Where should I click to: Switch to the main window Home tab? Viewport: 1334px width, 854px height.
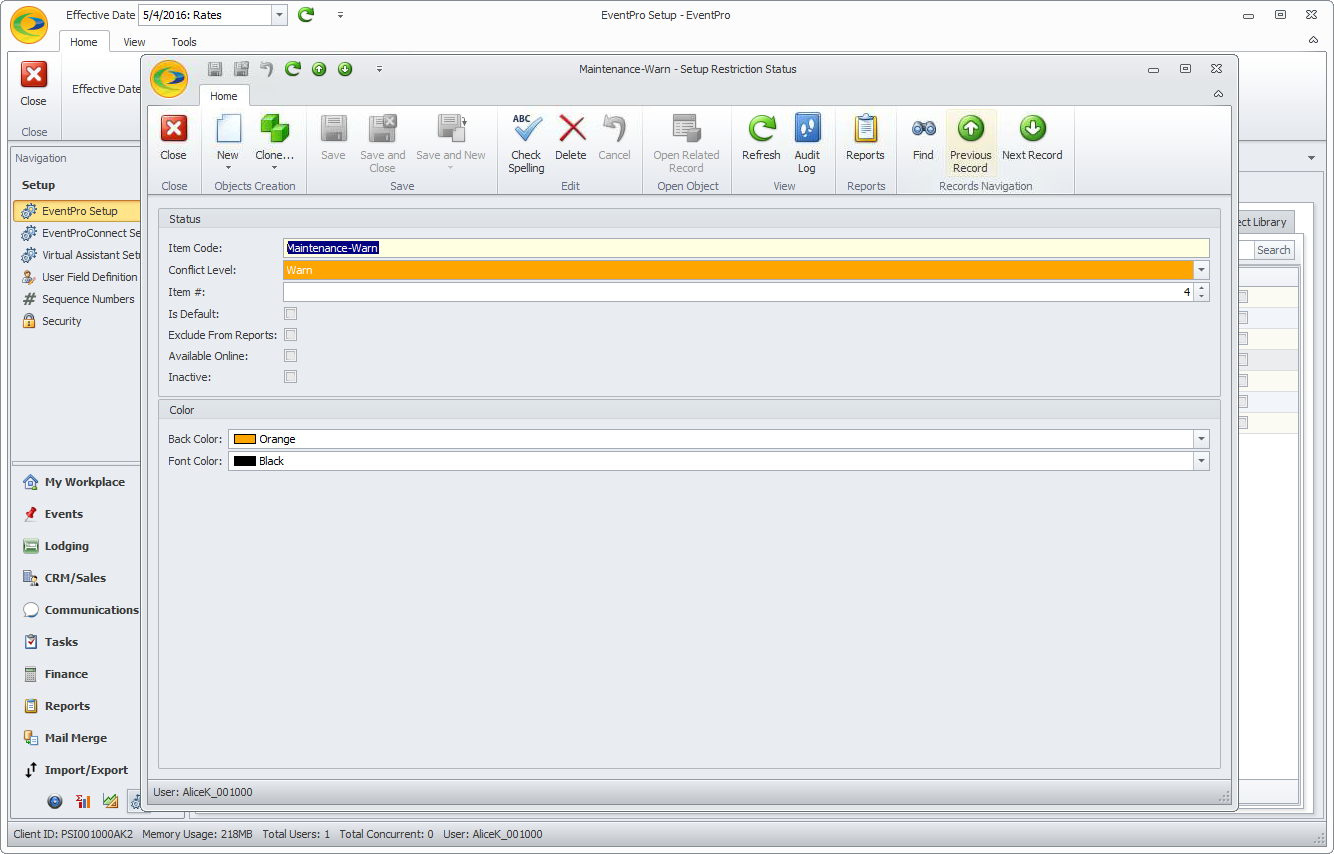click(84, 42)
